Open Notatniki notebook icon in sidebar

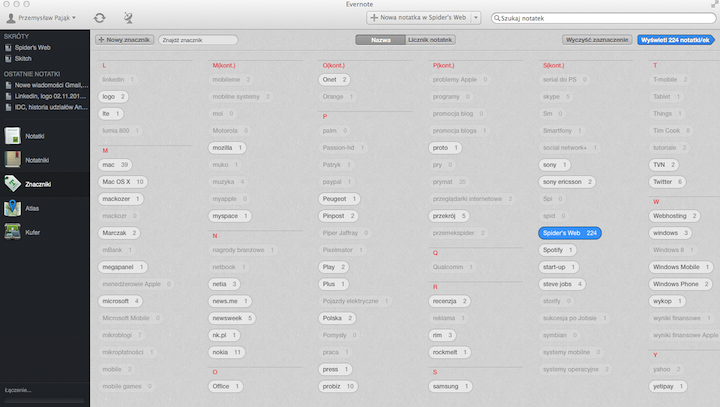coord(12,160)
